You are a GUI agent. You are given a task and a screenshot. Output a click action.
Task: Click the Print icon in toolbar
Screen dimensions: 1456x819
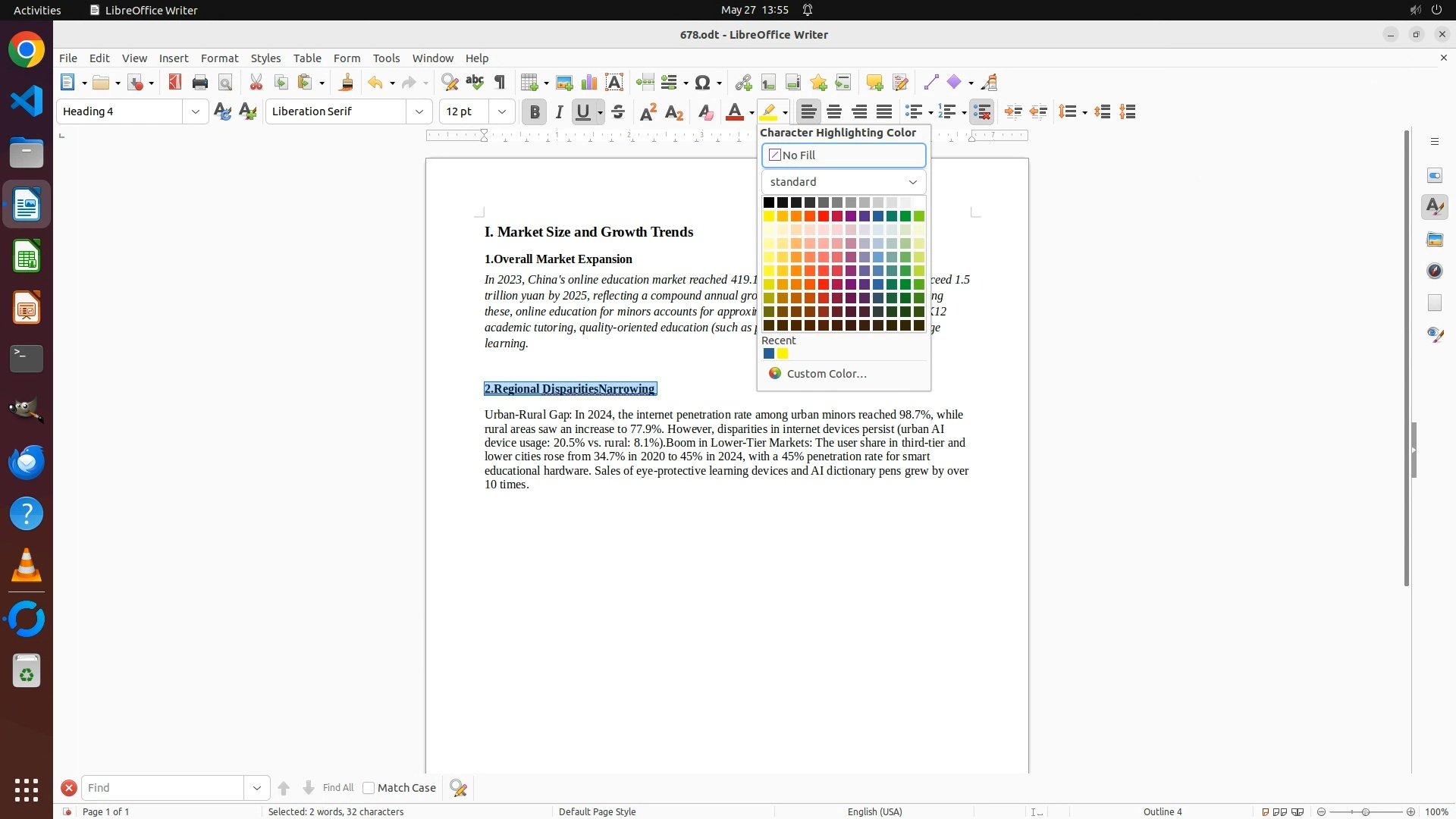[x=200, y=83]
